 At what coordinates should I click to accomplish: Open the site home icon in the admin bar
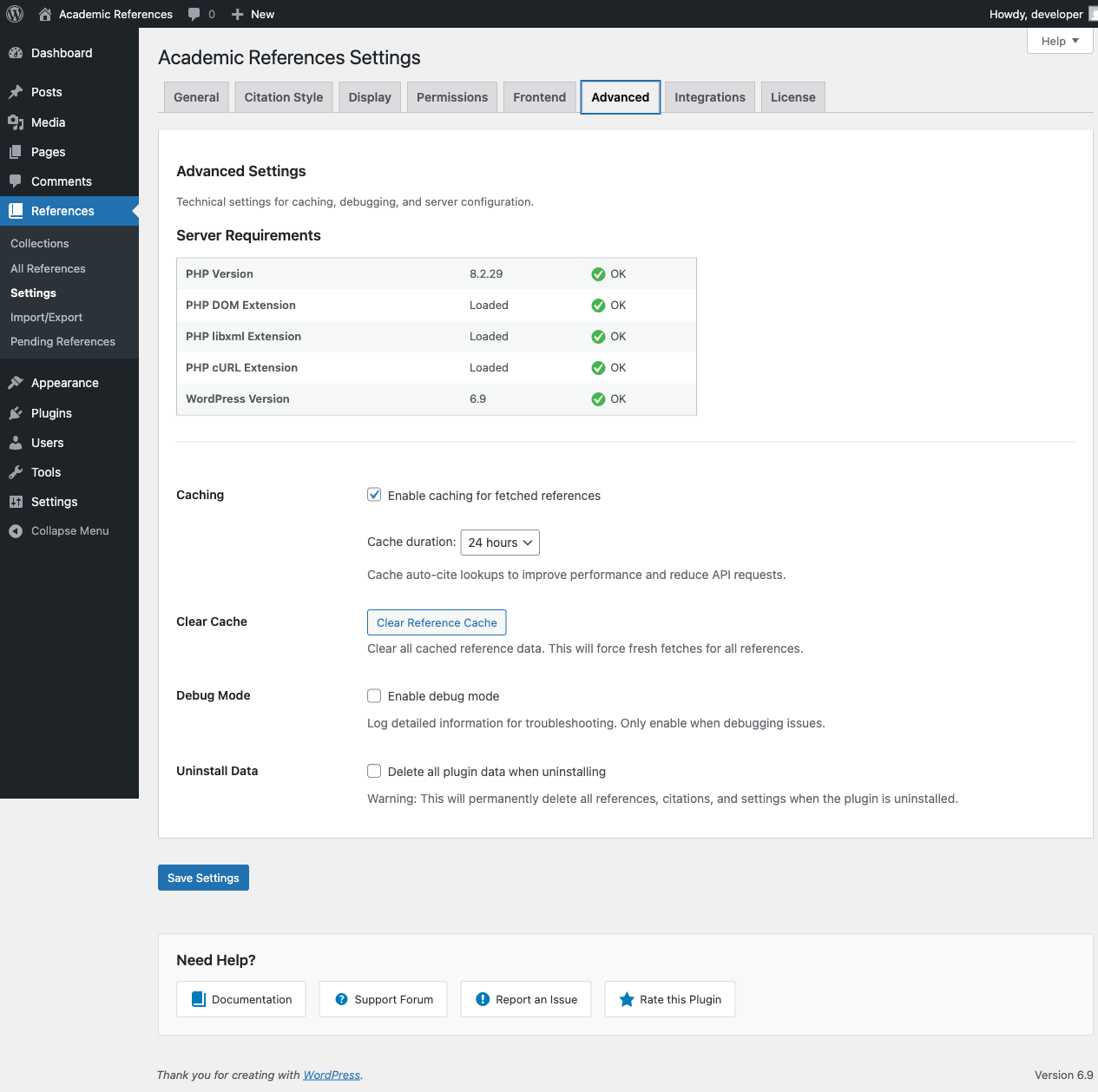[x=45, y=14]
